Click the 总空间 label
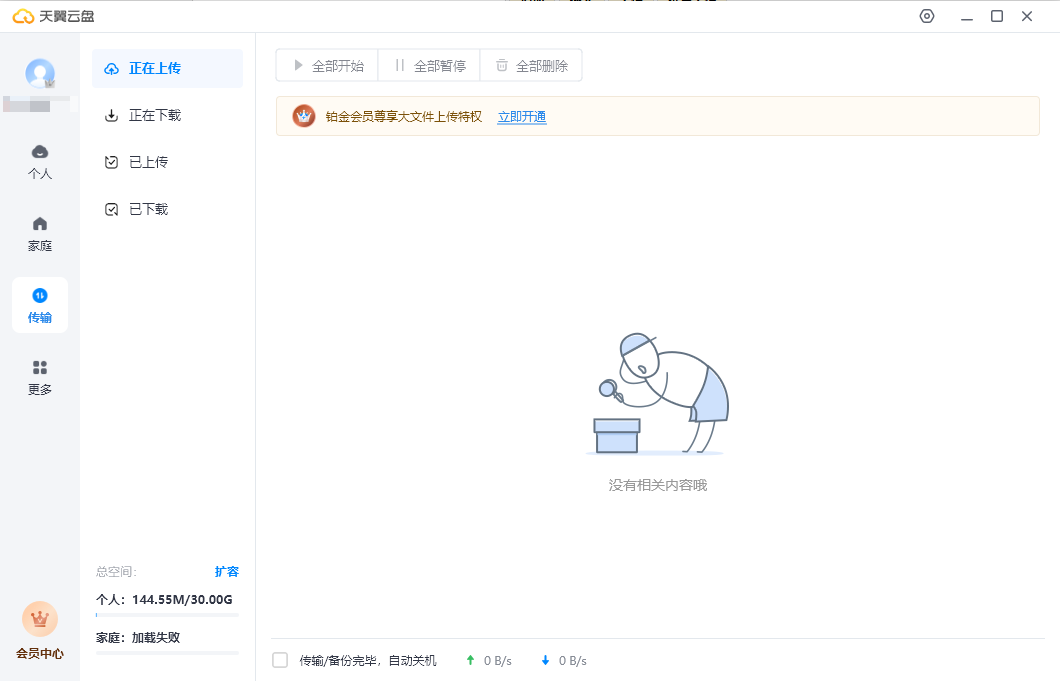Viewport: 1060px width, 681px height. (x=116, y=572)
